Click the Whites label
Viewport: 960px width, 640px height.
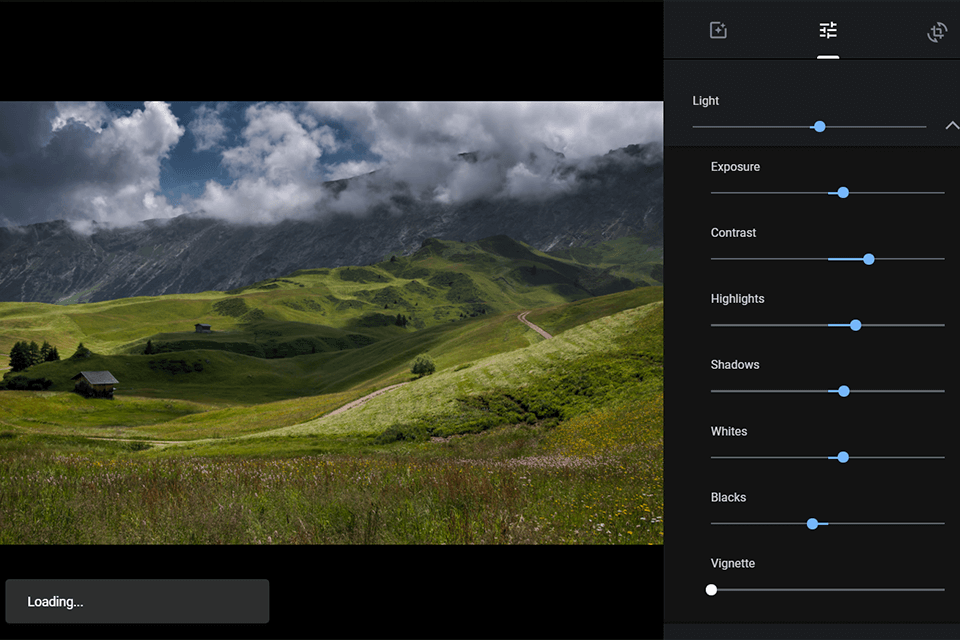(729, 431)
